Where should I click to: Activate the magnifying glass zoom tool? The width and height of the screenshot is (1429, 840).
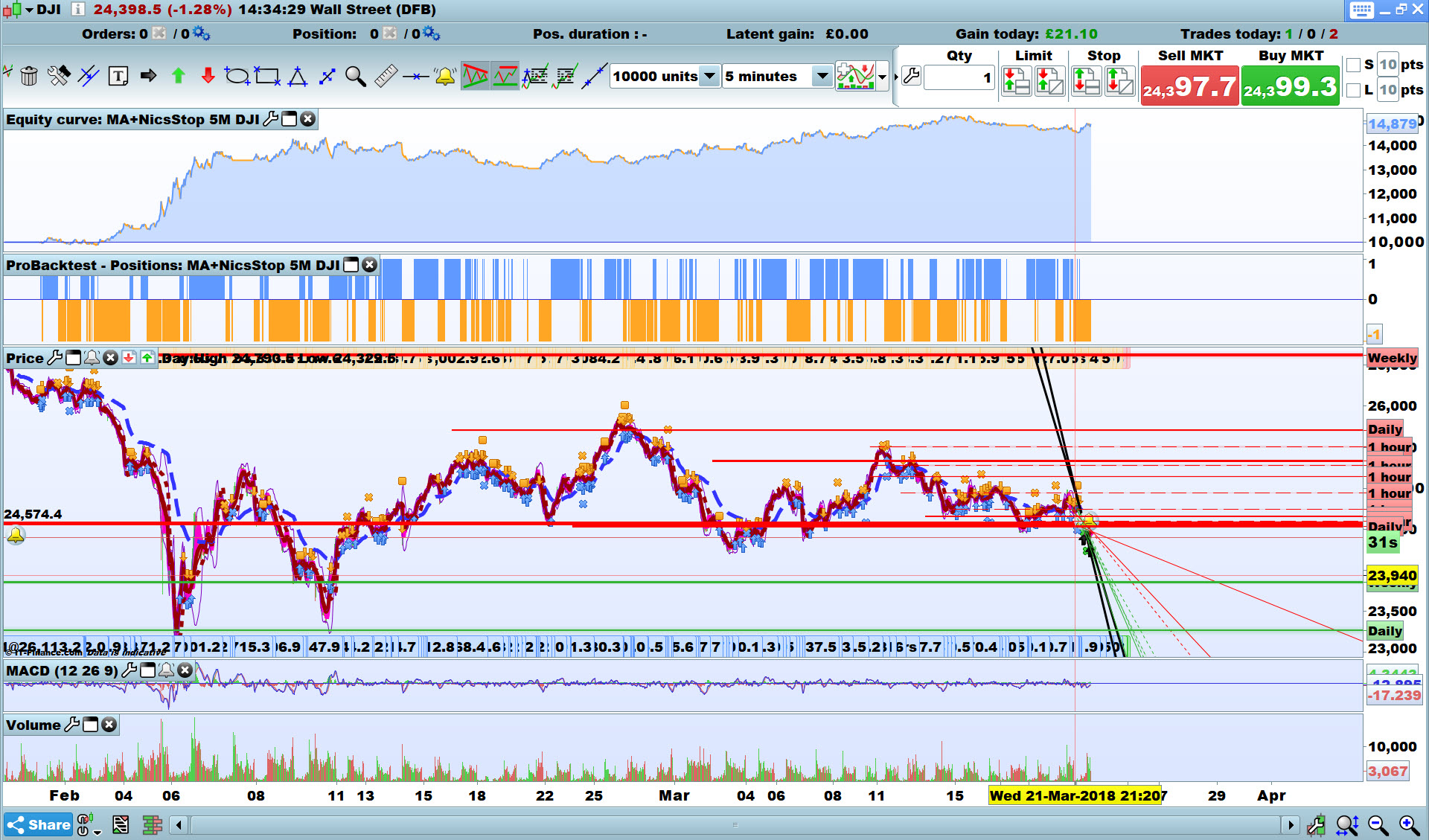tap(356, 76)
